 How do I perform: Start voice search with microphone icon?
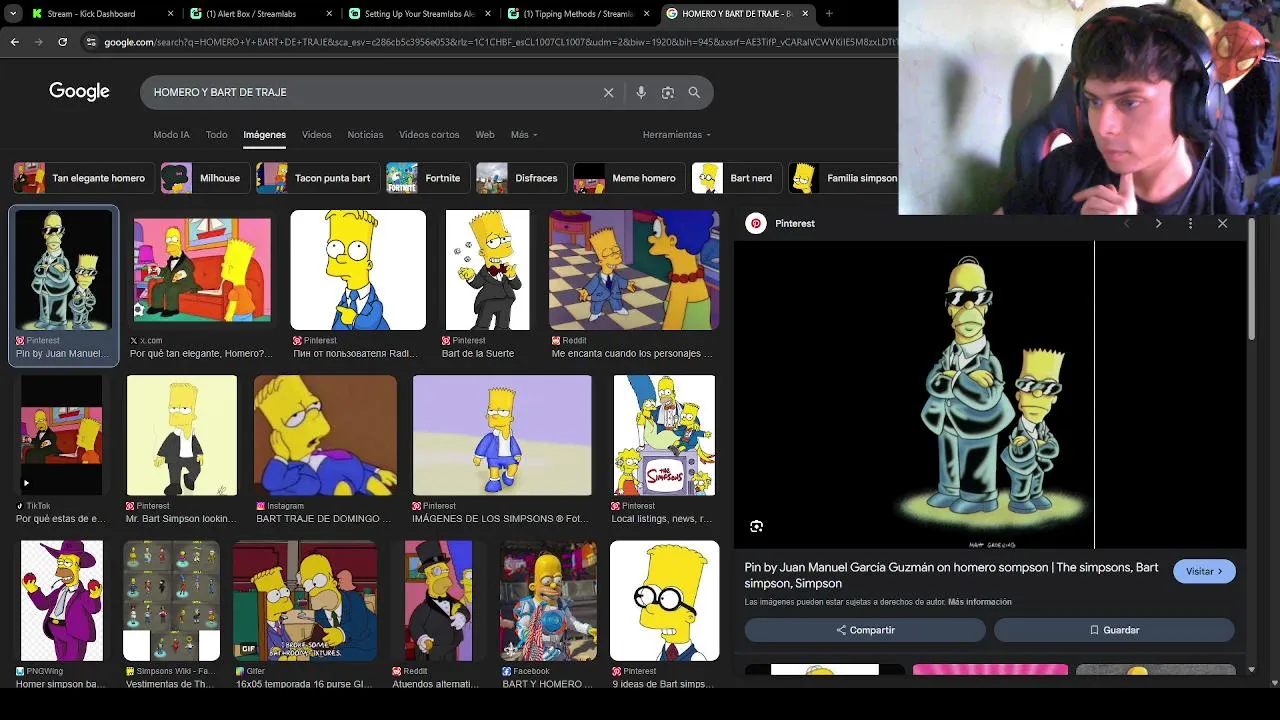click(x=641, y=92)
